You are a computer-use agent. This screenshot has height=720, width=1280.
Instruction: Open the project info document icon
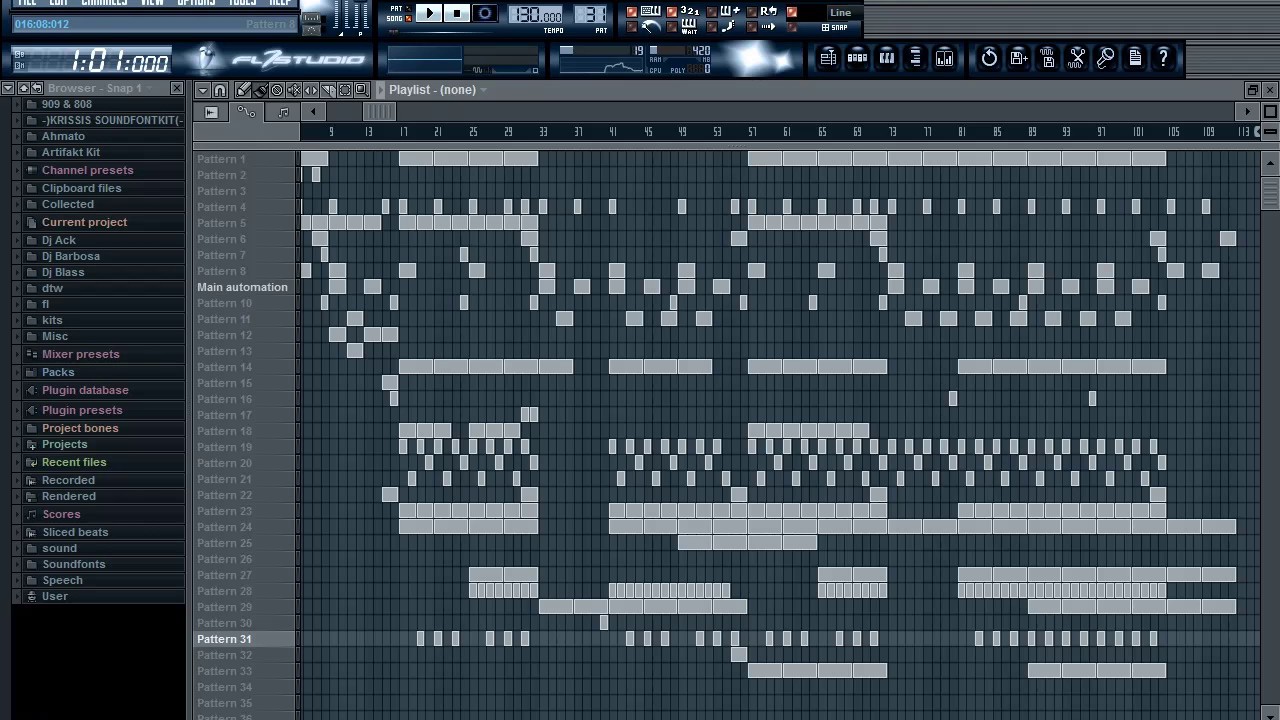(x=1134, y=58)
